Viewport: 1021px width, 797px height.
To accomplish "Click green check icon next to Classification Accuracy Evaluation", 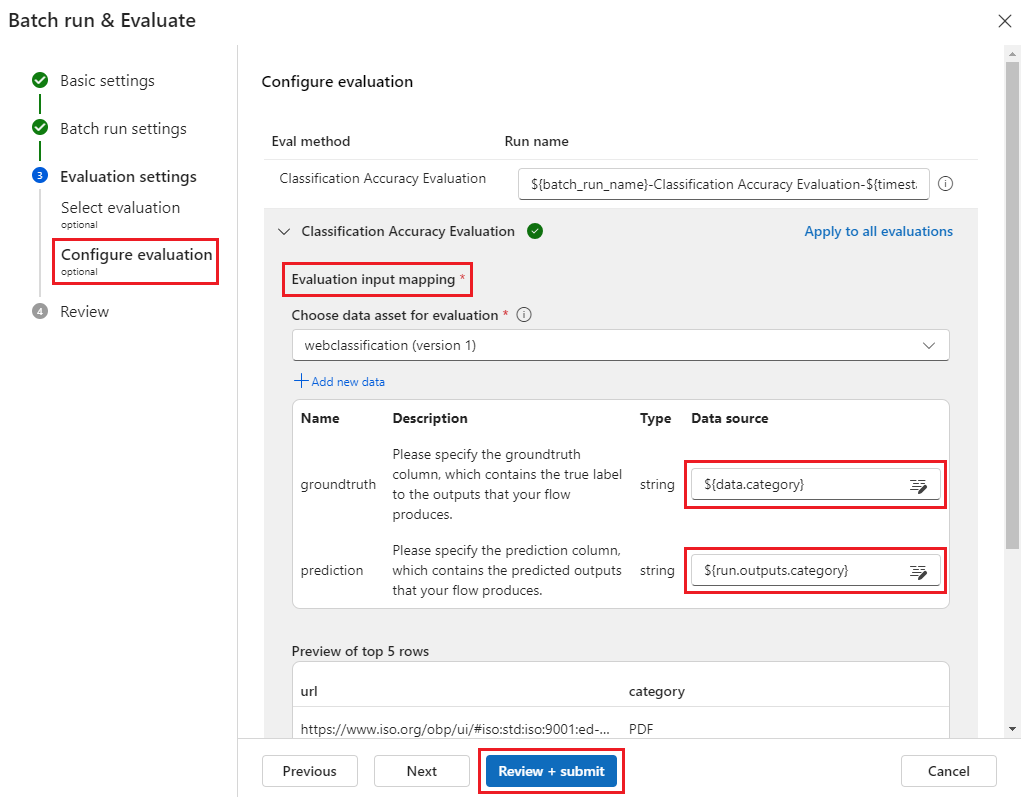I will [x=535, y=231].
